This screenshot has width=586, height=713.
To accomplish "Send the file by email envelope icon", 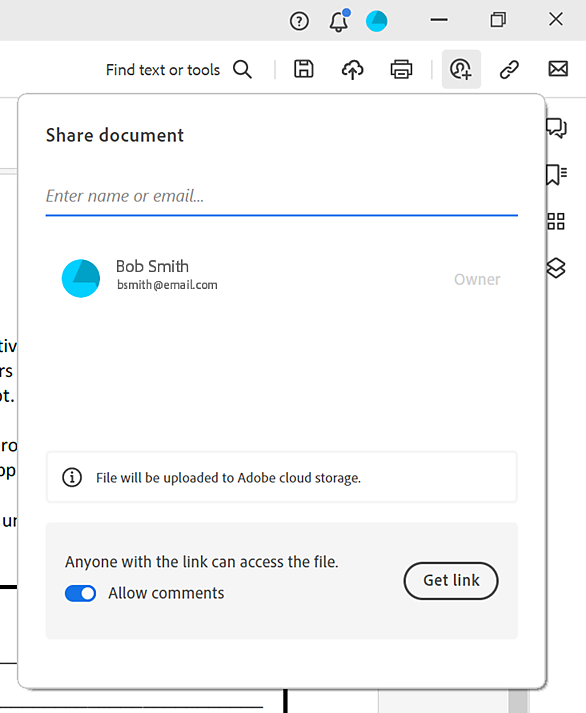I will tap(558, 69).
